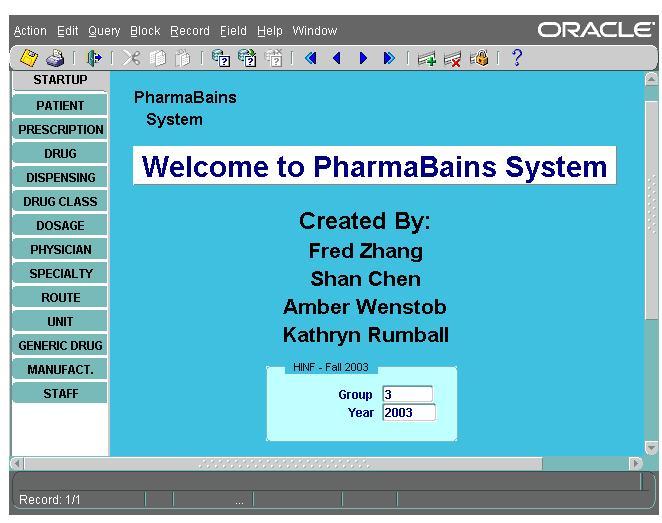Click the Remove Record icon
This screenshot has height=523, width=662.
tap(453, 58)
